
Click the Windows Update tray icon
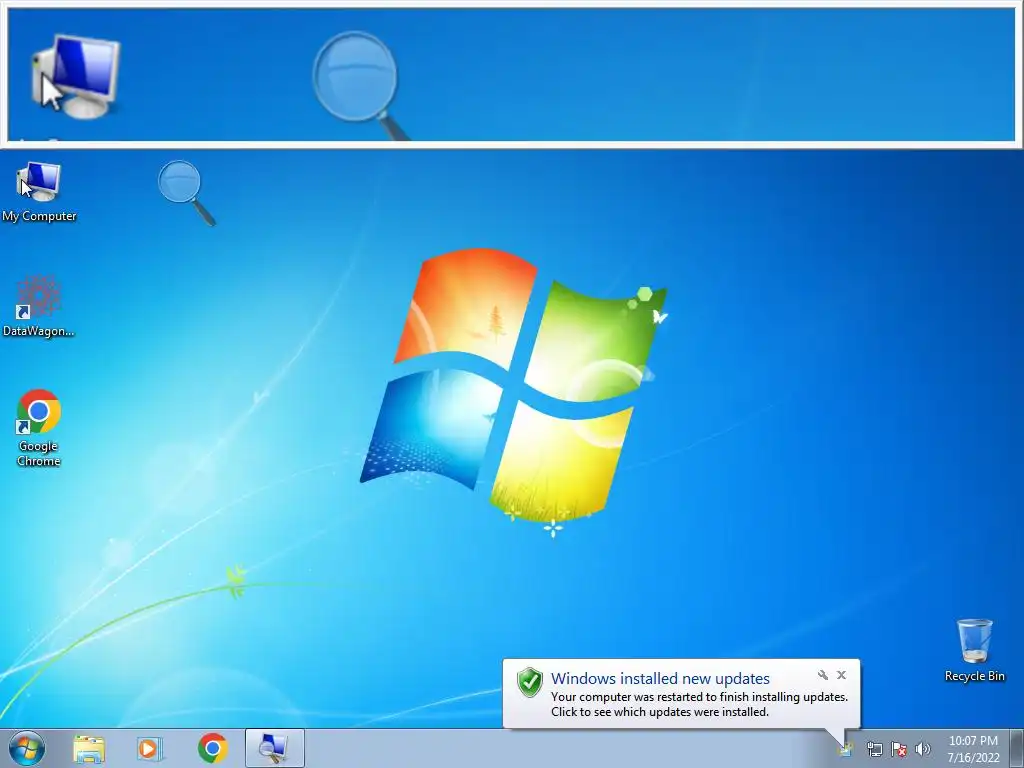pos(846,749)
